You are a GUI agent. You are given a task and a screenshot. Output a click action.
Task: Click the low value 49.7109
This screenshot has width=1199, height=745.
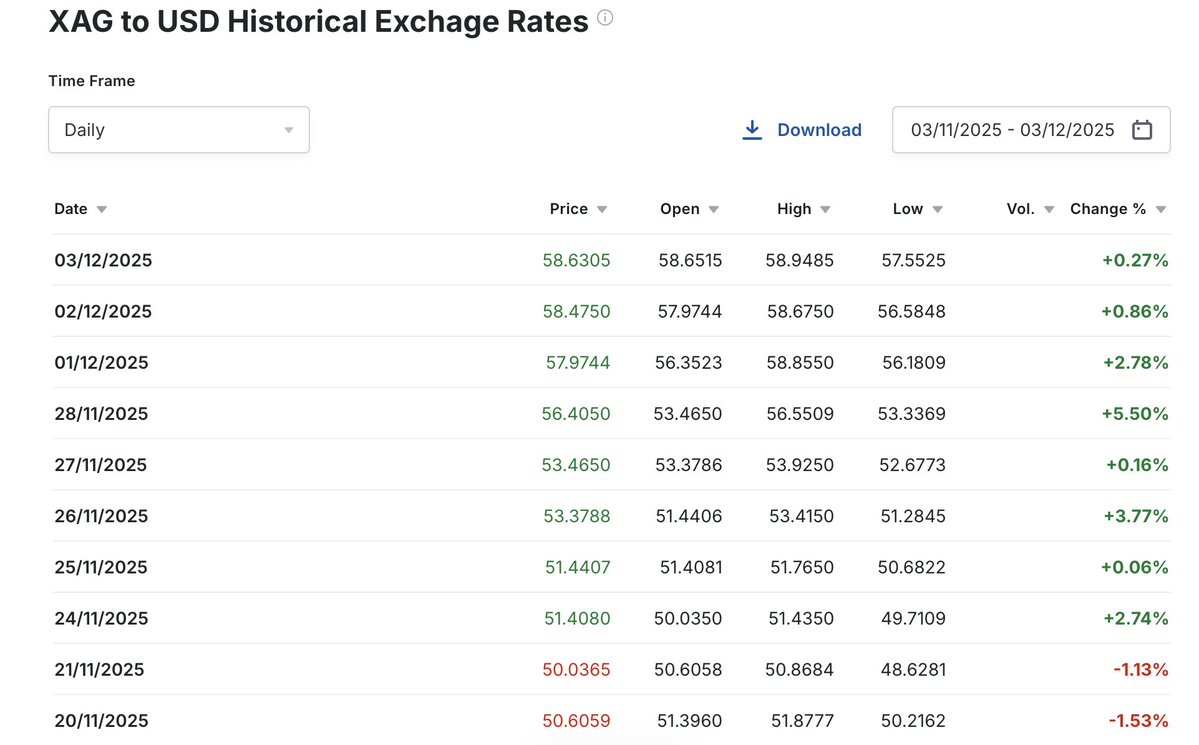[x=914, y=619]
